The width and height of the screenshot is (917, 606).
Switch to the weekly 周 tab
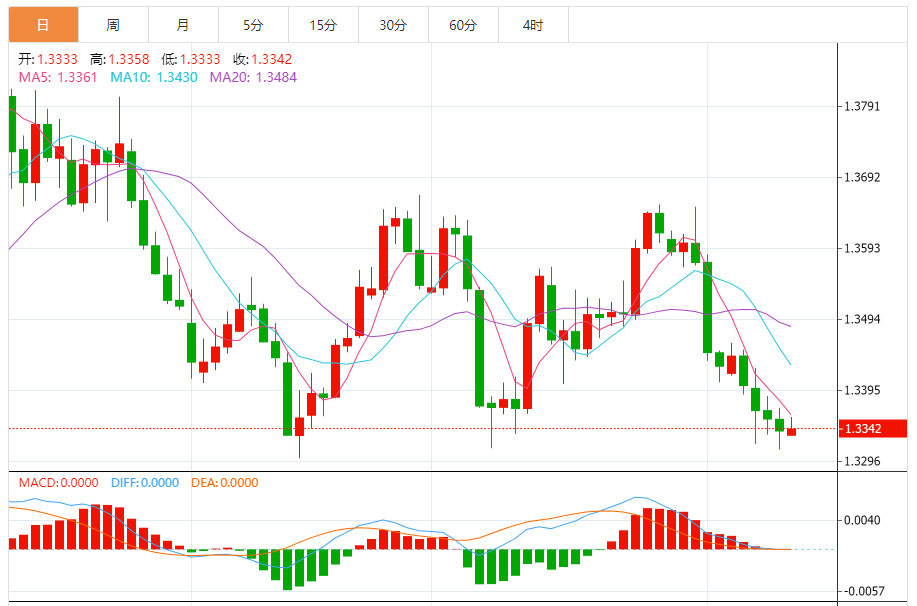point(113,25)
